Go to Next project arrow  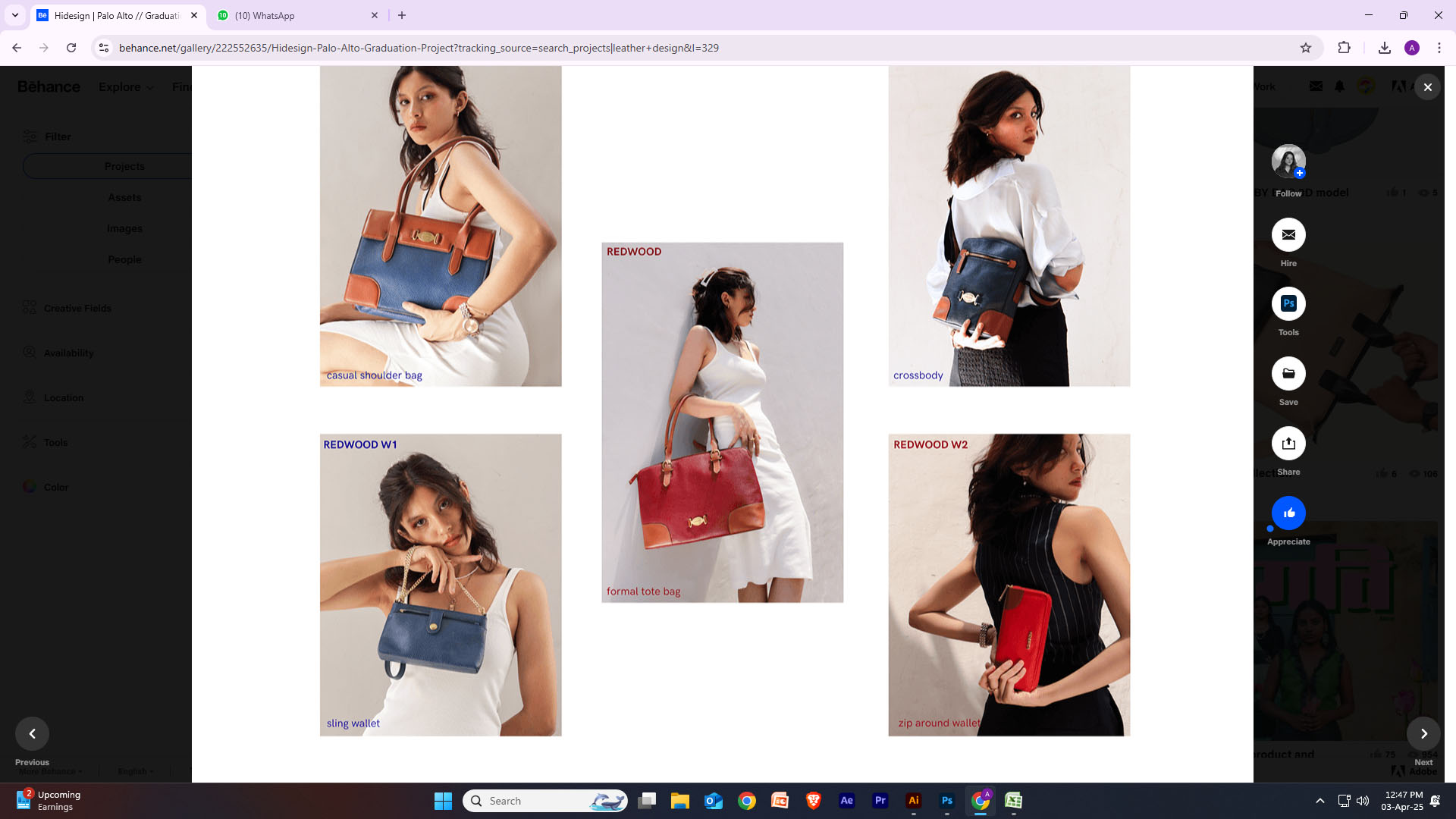(x=1423, y=733)
